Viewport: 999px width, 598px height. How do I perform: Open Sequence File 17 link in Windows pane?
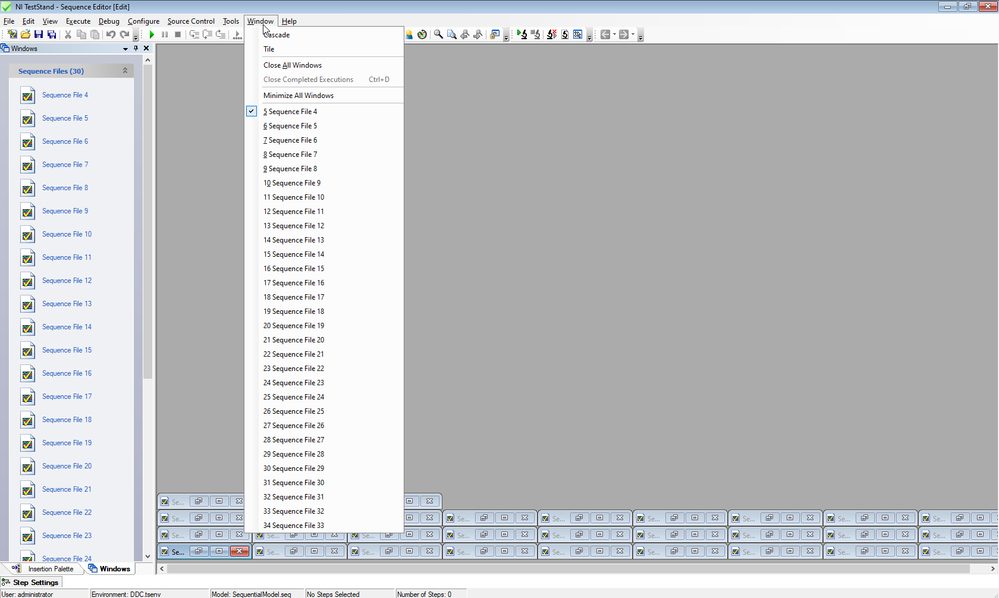tap(67, 396)
